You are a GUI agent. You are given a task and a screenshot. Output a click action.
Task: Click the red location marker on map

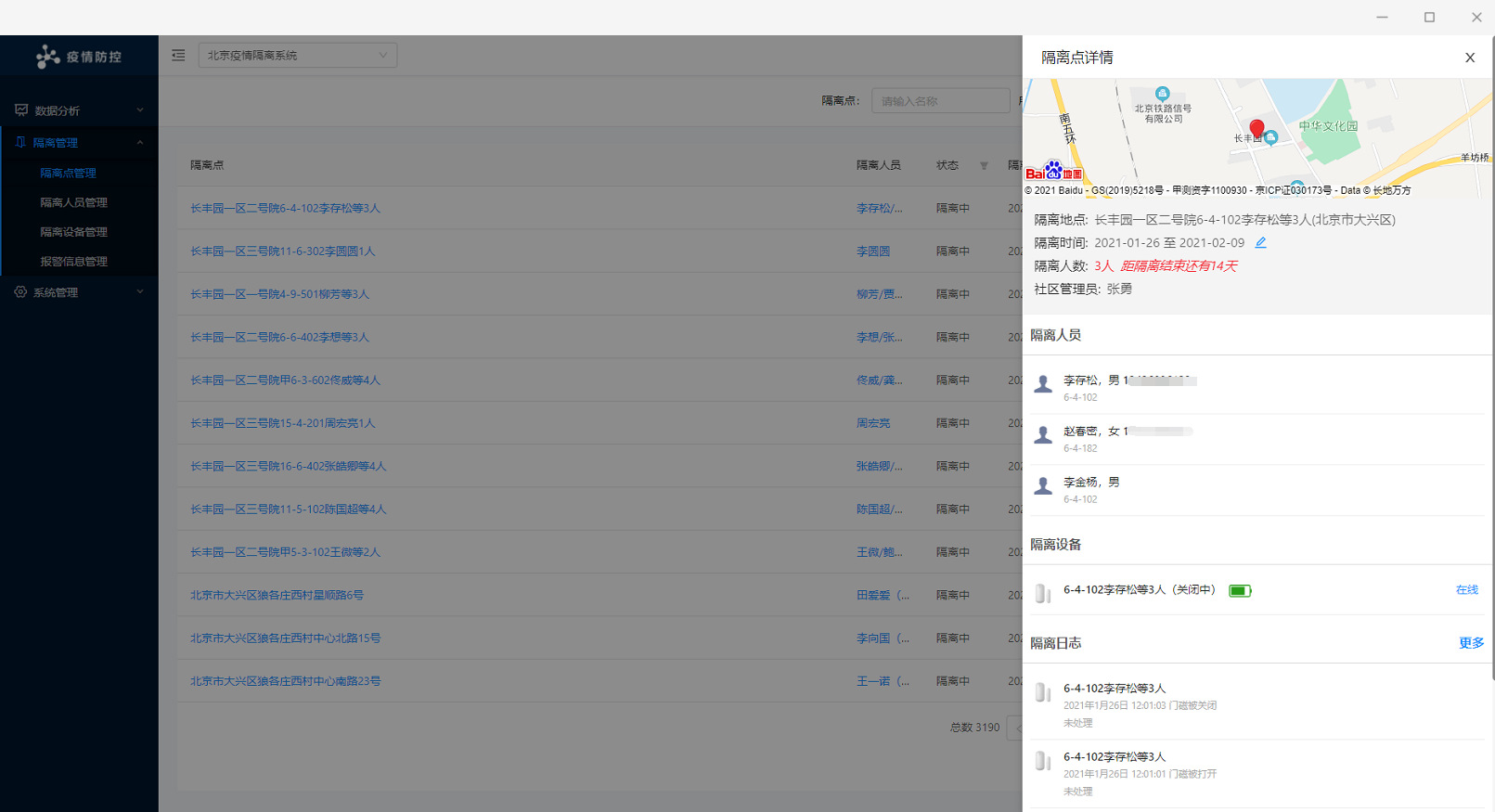point(1257,130)
